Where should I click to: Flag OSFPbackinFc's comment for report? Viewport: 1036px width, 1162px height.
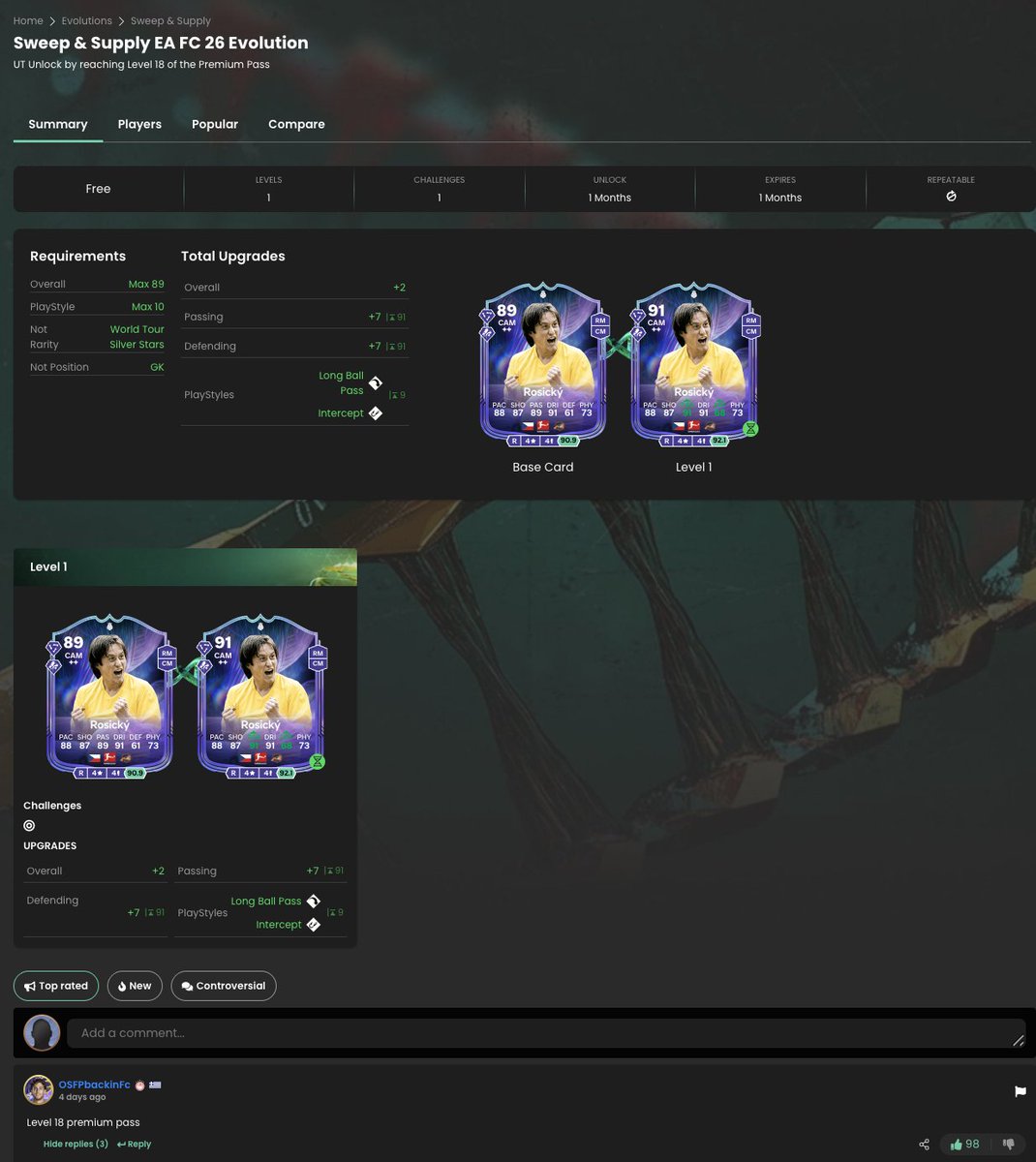1020,1091
